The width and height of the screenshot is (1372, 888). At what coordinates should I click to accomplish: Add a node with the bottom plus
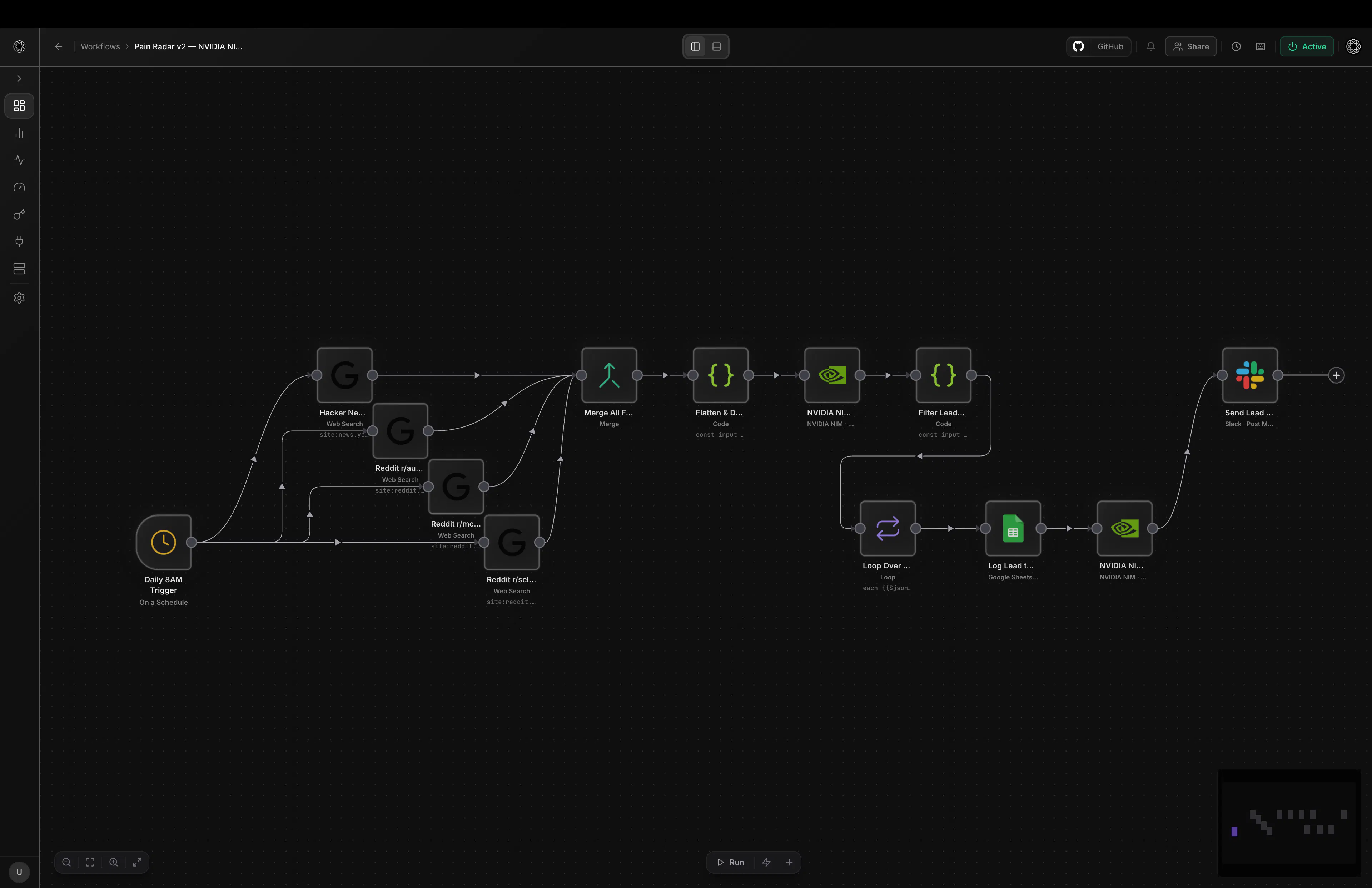coord(789,862)
